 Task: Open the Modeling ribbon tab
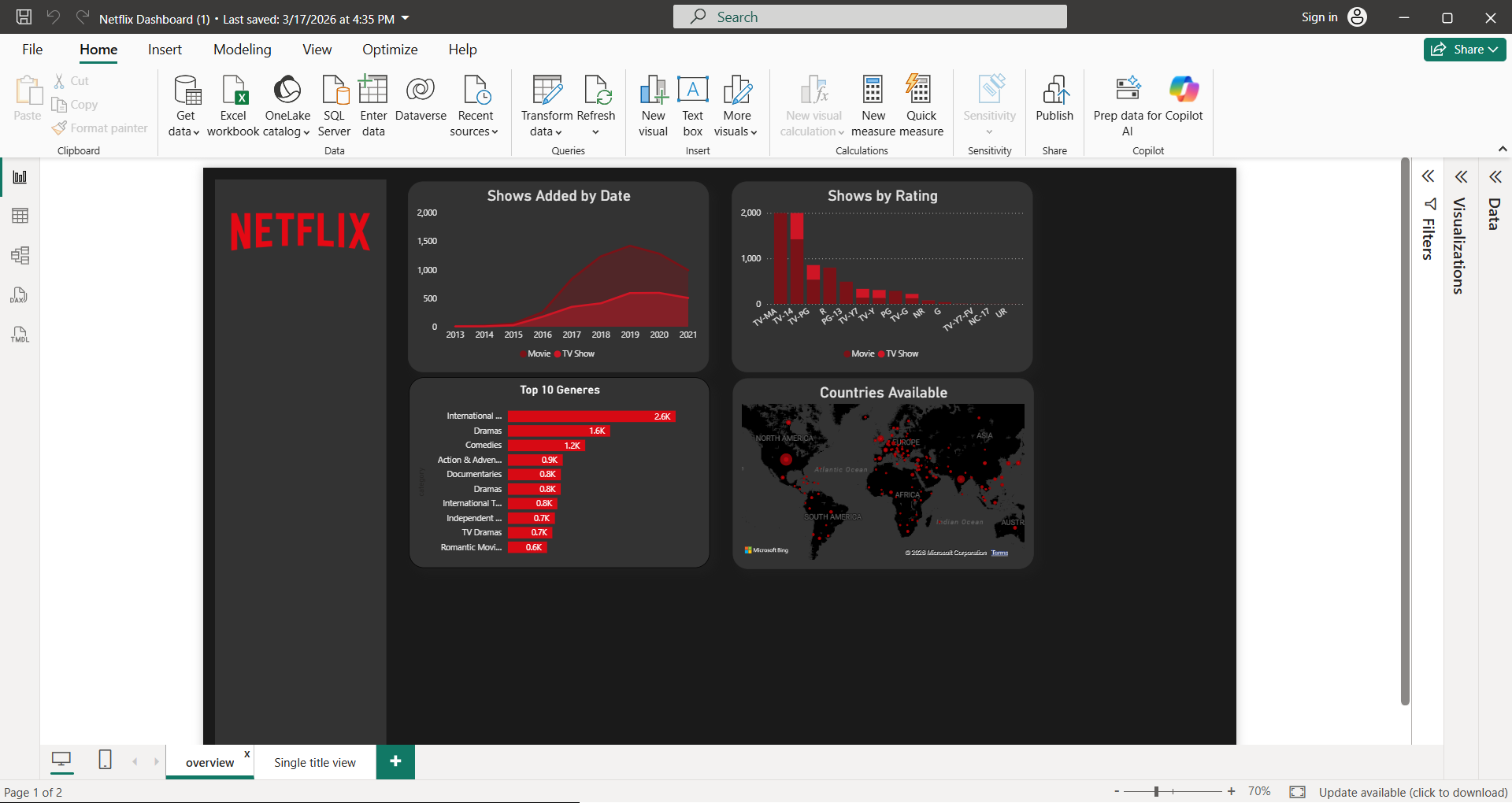(242, 49)
